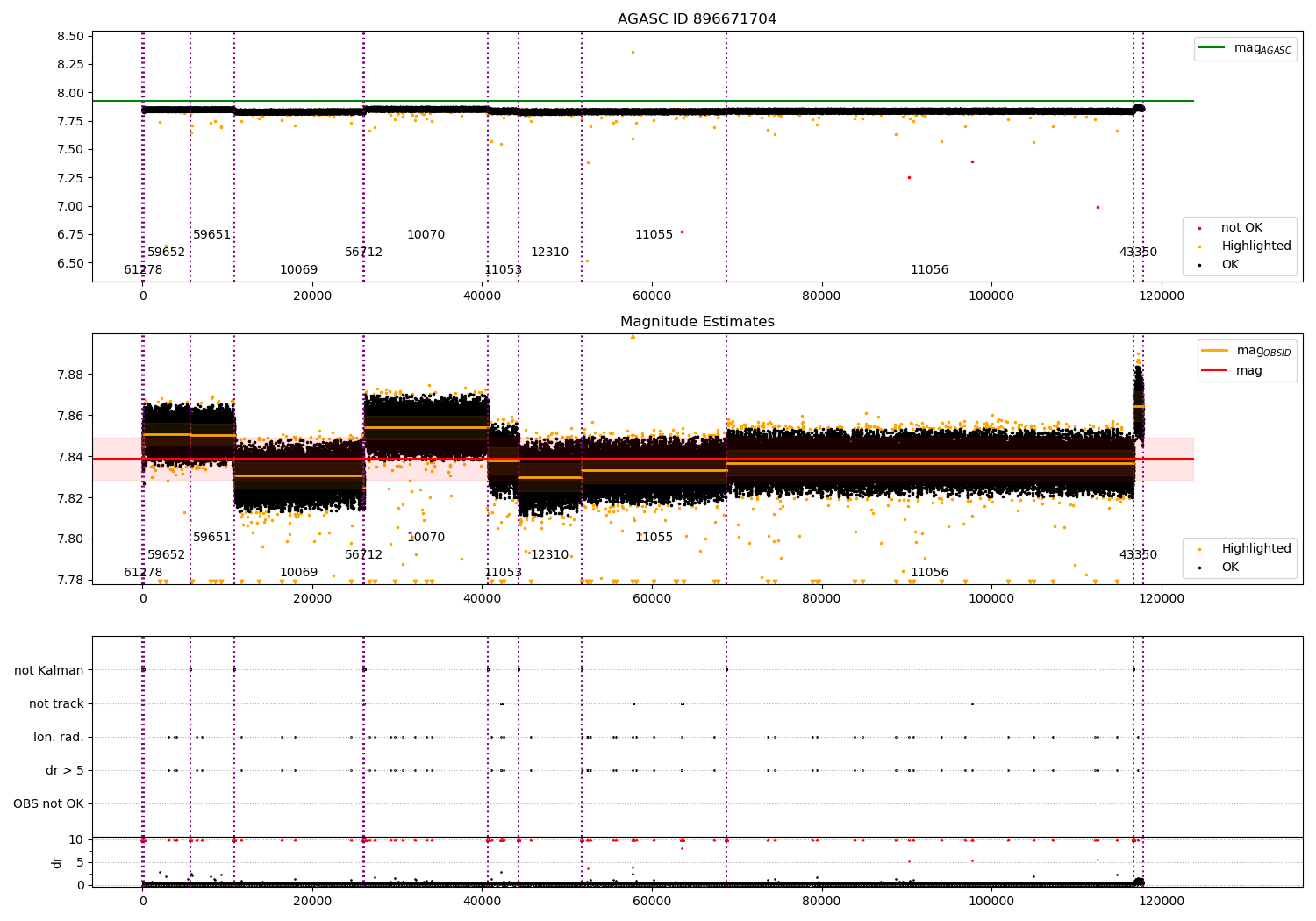Click the 10 tick label on dr axis
This screenshot has width=1316, height=921.
77,839
